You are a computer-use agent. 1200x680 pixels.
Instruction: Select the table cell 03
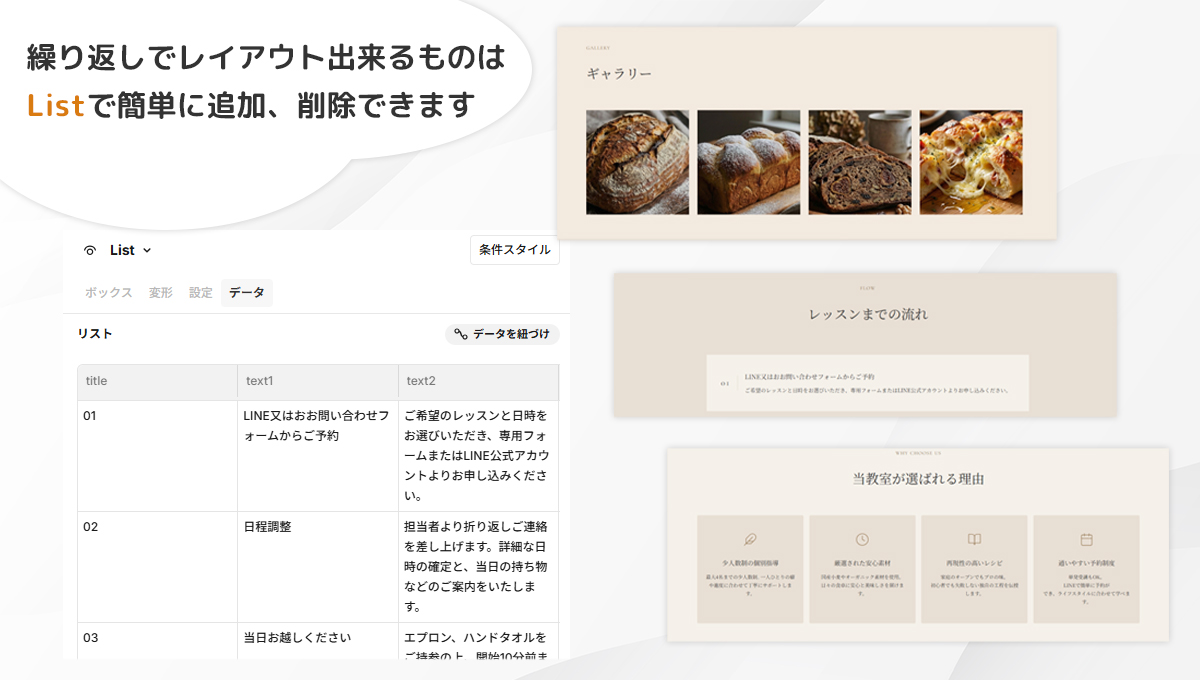pos(157,641)
